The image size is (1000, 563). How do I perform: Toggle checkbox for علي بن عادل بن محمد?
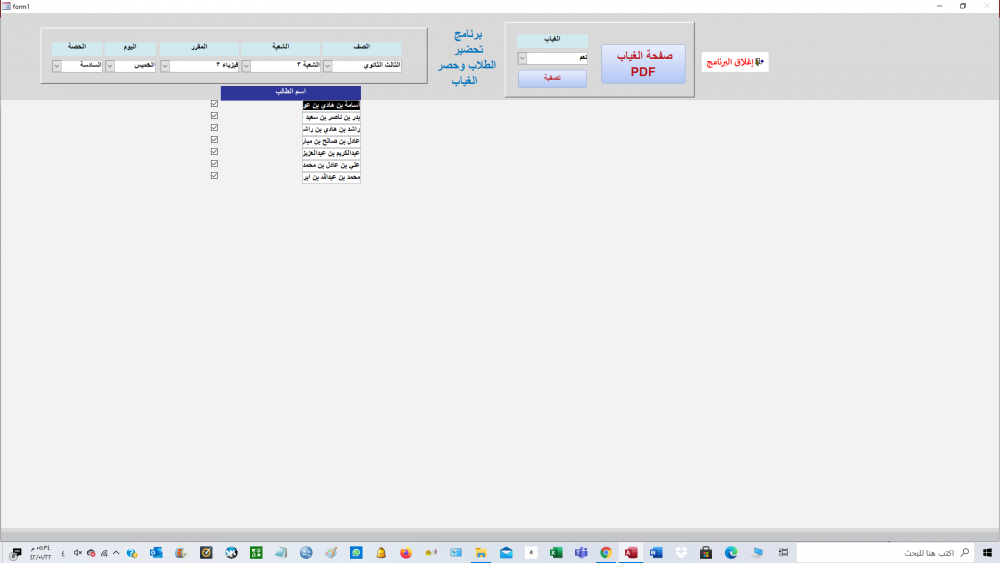click(x=214, y=164)
